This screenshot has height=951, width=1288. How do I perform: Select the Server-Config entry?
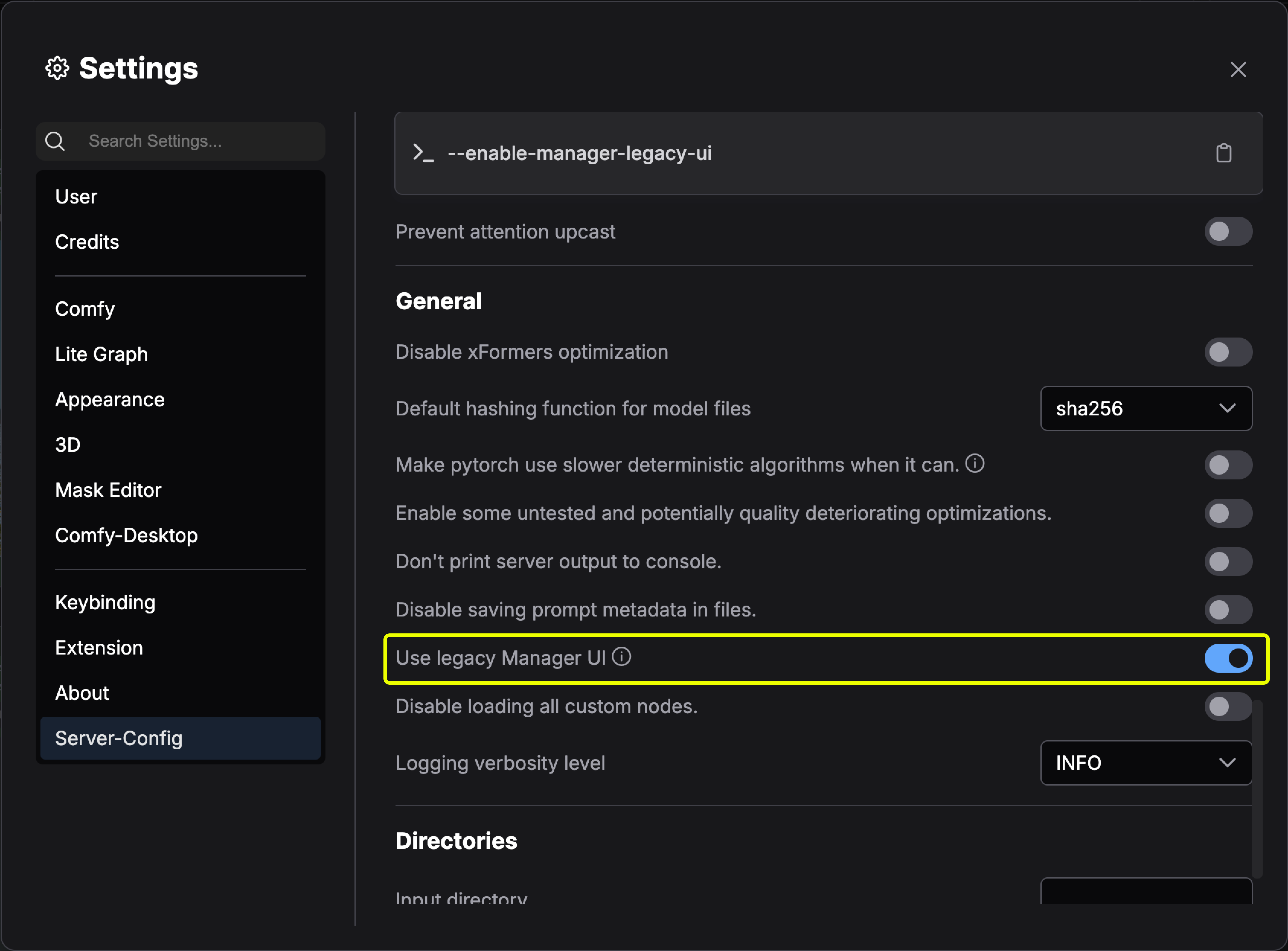(x=119, y=738)
